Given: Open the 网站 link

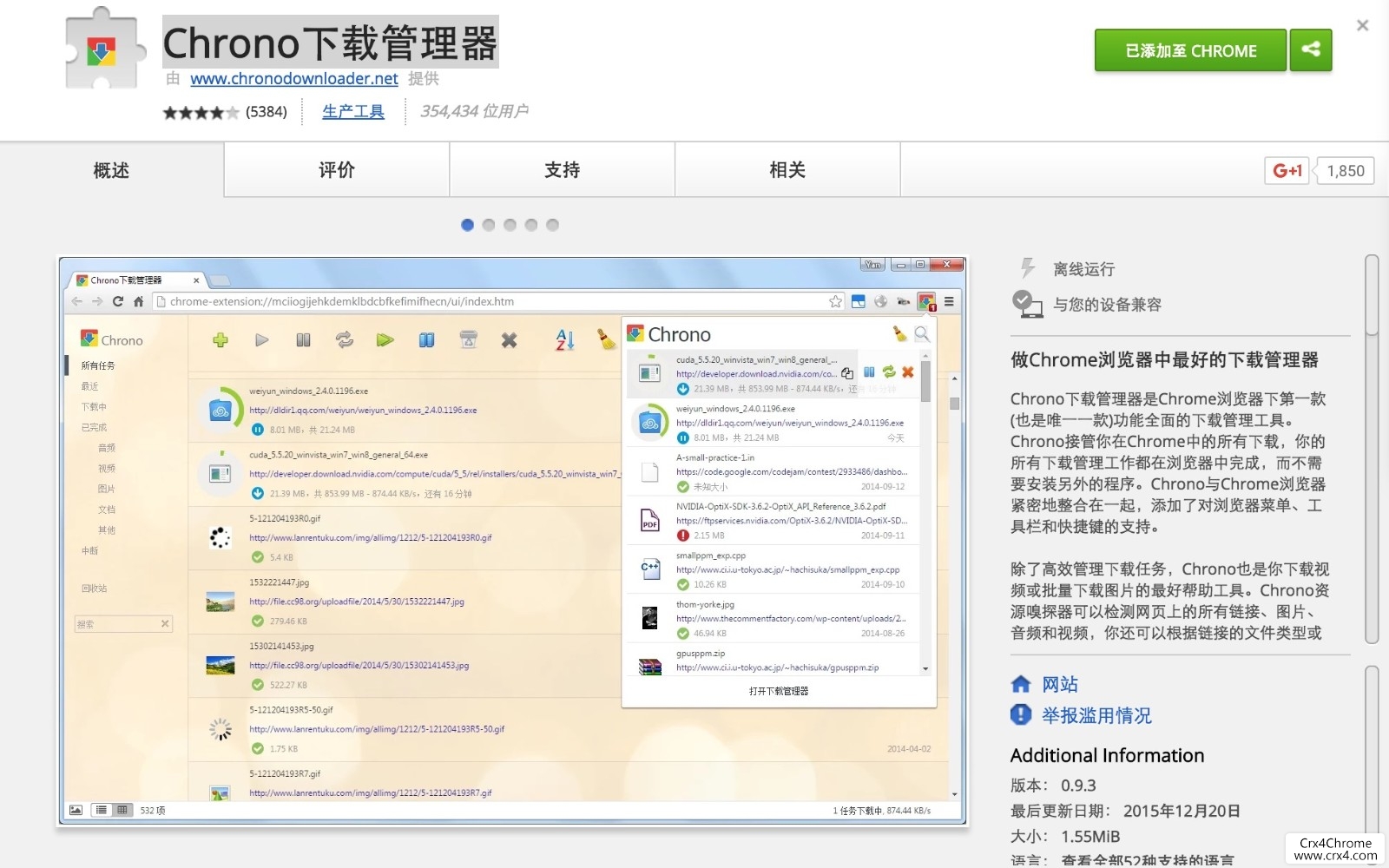Looking at the screenshot, I should 1060,684.
